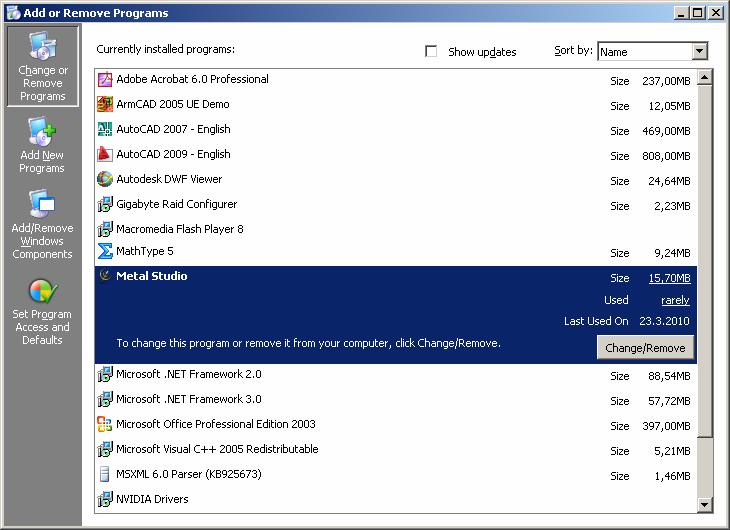The image size is (730, 530).
Task: Click the 88,54MB size value
Action: click(x=669, y=376)
